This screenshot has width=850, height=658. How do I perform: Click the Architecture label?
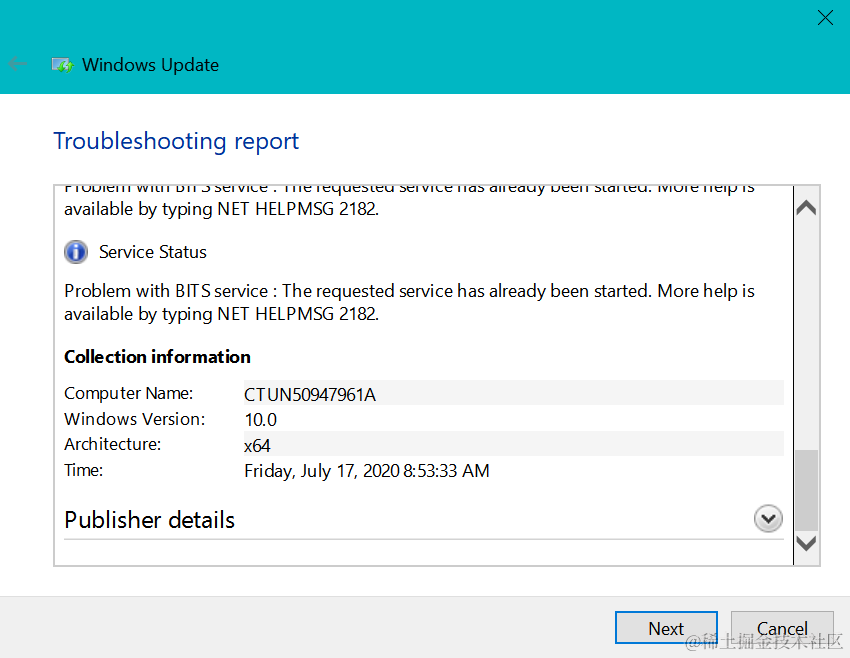tap(112, 444)
